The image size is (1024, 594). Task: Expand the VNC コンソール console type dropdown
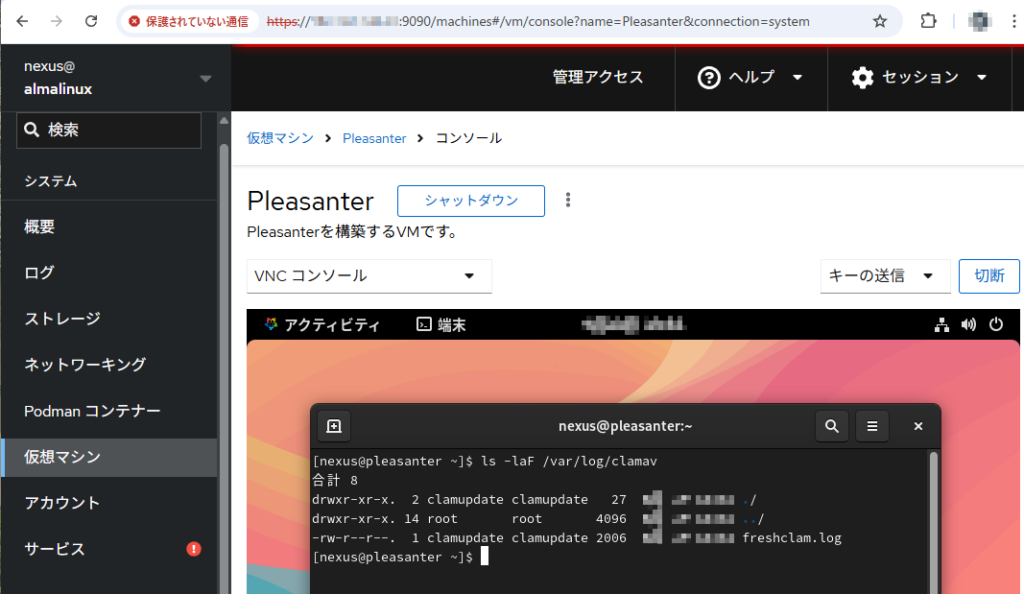coord(369,276)
